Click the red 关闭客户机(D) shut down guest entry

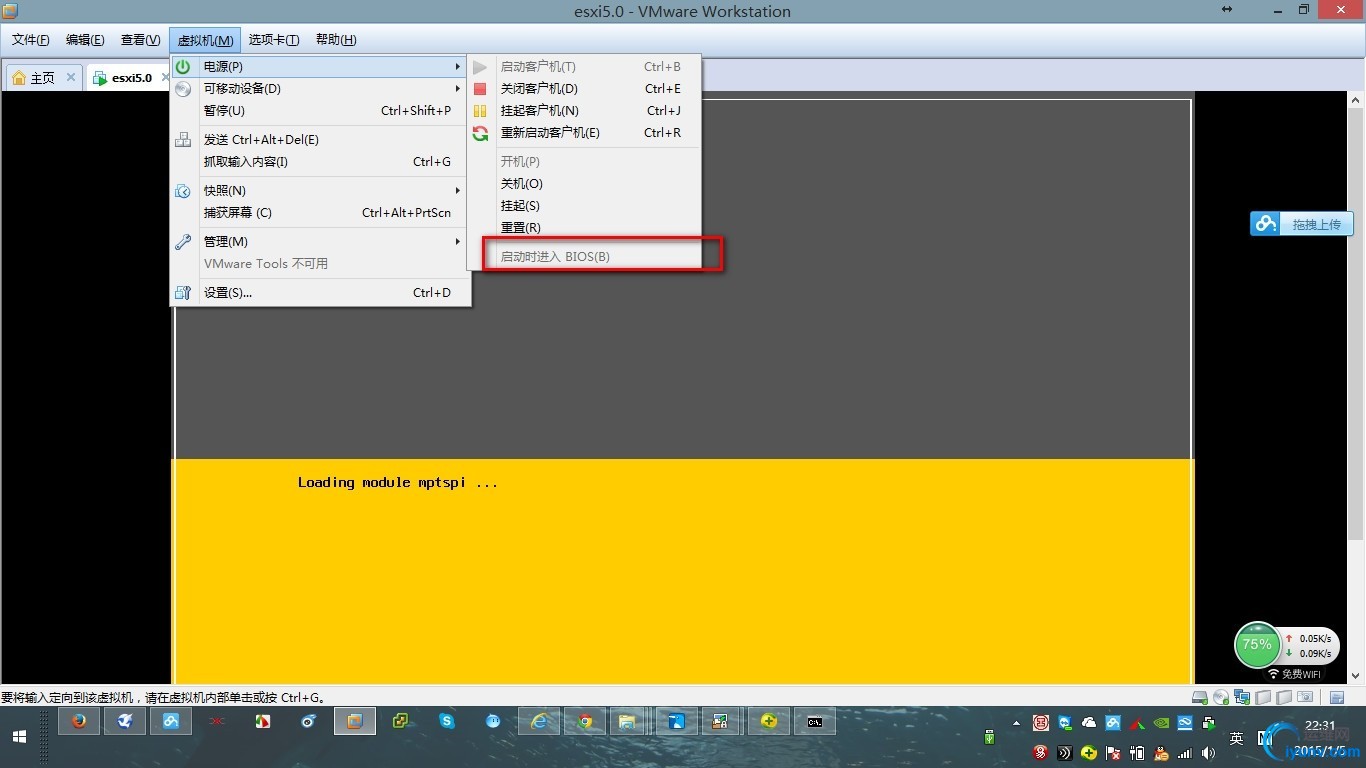click(x=585, y=89)
